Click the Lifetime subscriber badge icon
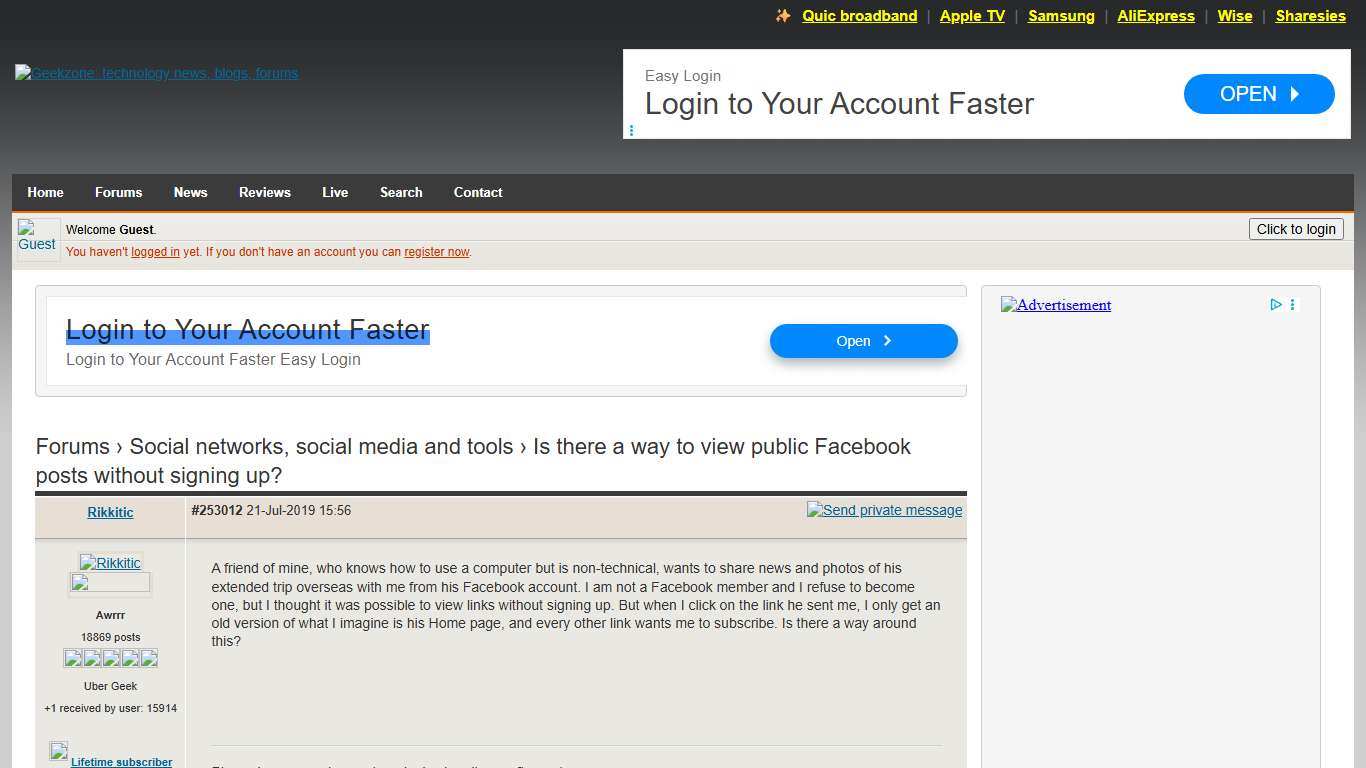Screen dimensions: 1366x768 click(58, 751)
